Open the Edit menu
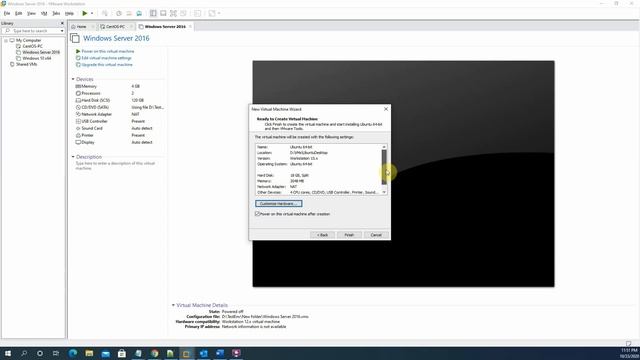The height and width of the screenshot is (360, 640). 18,13
